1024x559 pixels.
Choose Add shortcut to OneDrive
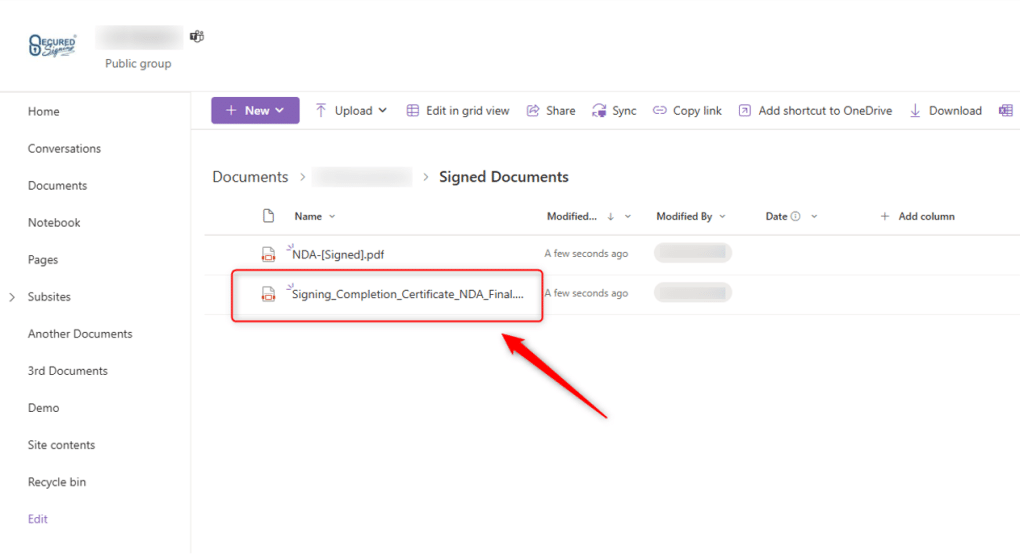tap(815, 110)
